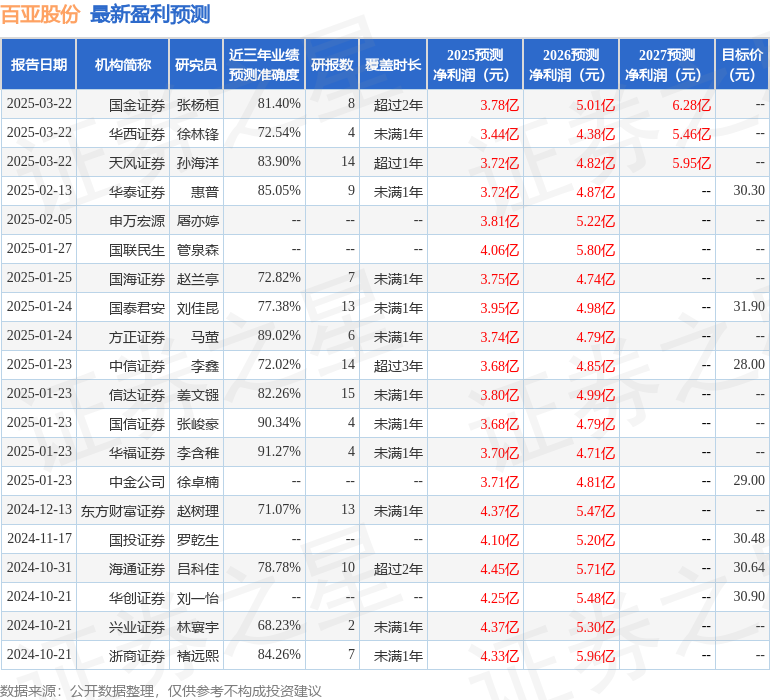Click accuracy value 91.27%

pos(279,451)
